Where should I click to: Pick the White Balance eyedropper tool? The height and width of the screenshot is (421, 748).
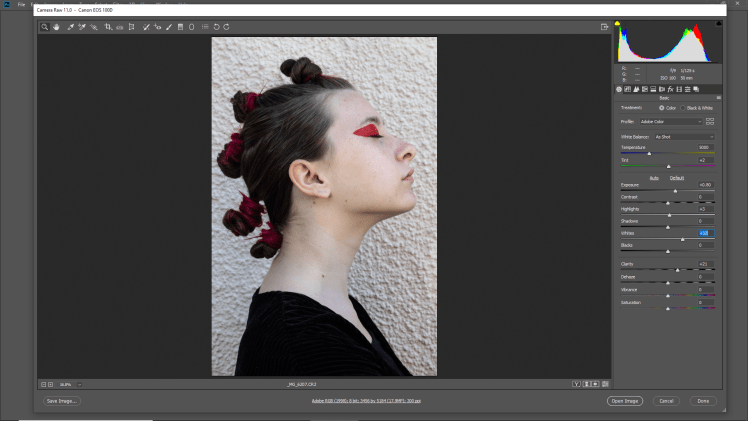coord(71,27)
